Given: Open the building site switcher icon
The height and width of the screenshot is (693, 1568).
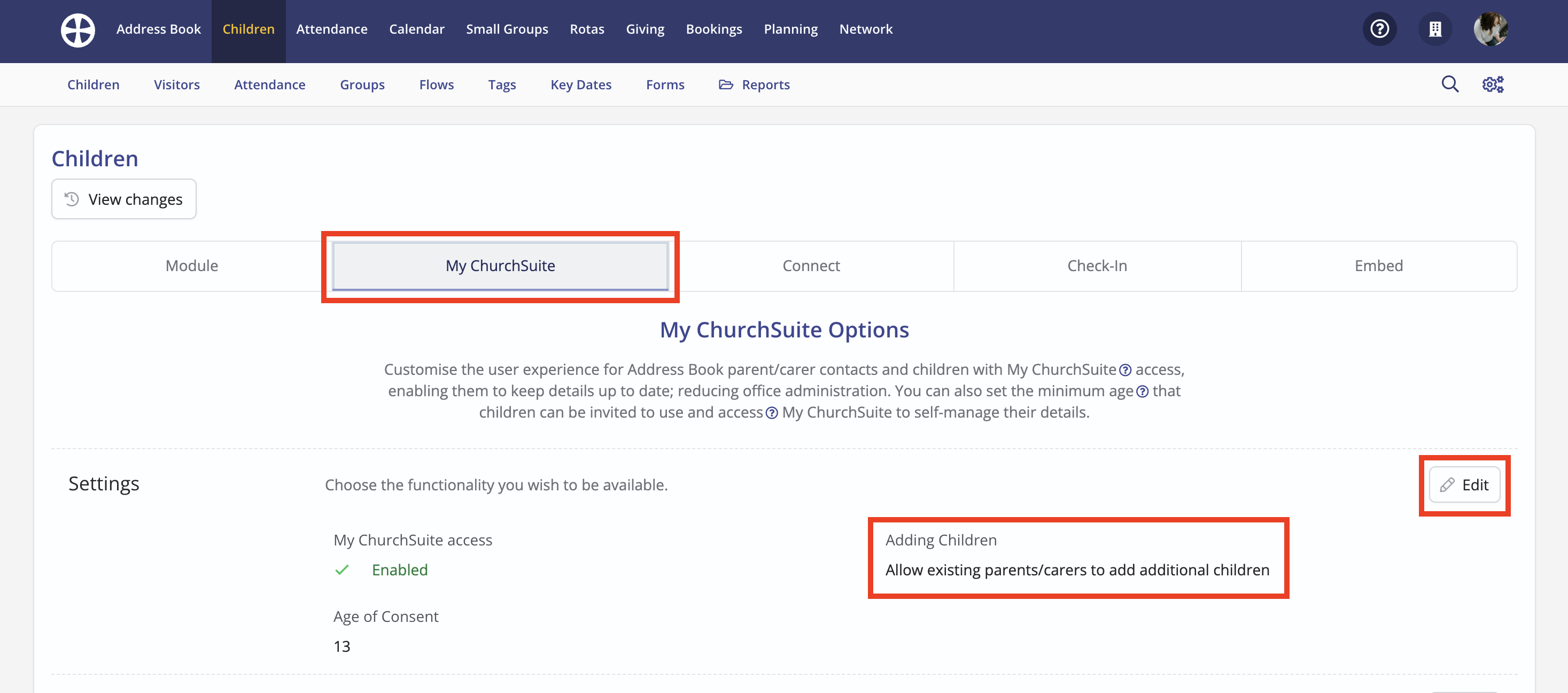Looking at the screenshot, I should pyautogui.click(x=1435, y=29).
